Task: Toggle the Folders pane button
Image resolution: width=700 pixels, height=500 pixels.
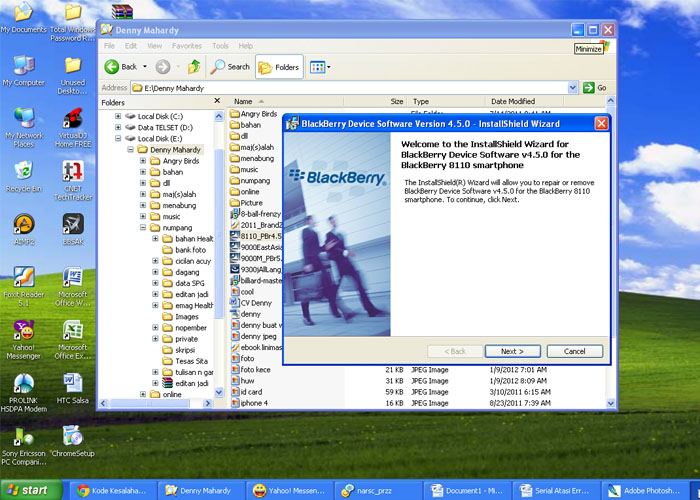Action: tap(279, 67)
